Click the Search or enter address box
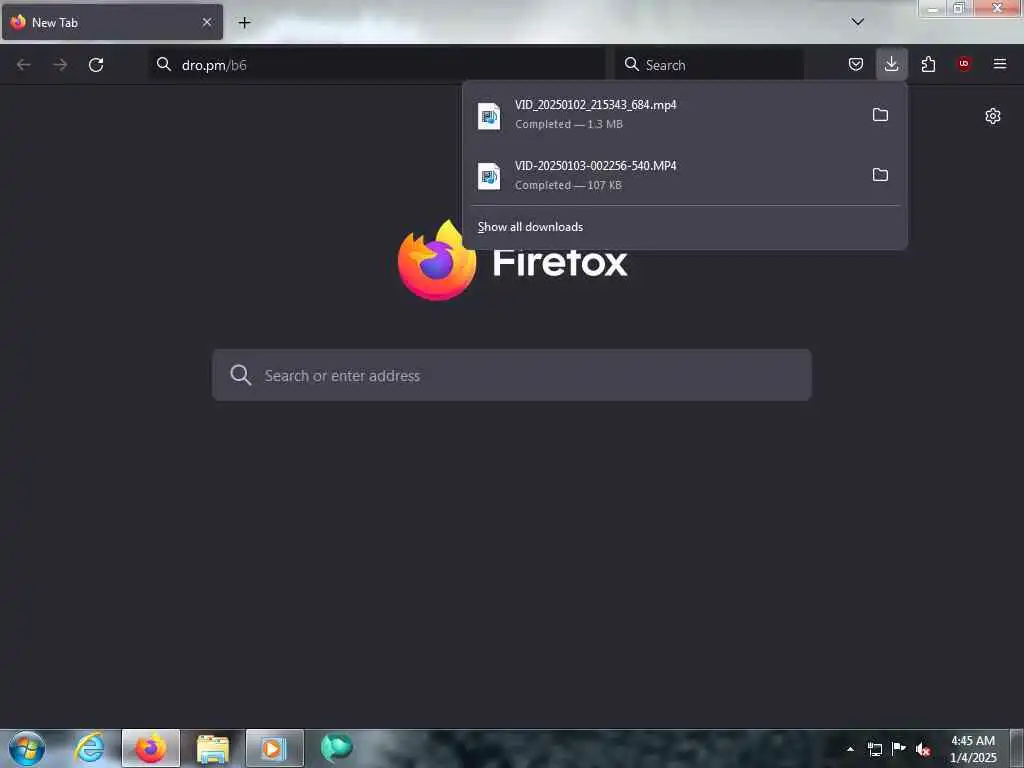This screenshot has width=1024, height=768. (x=512, y=376)
